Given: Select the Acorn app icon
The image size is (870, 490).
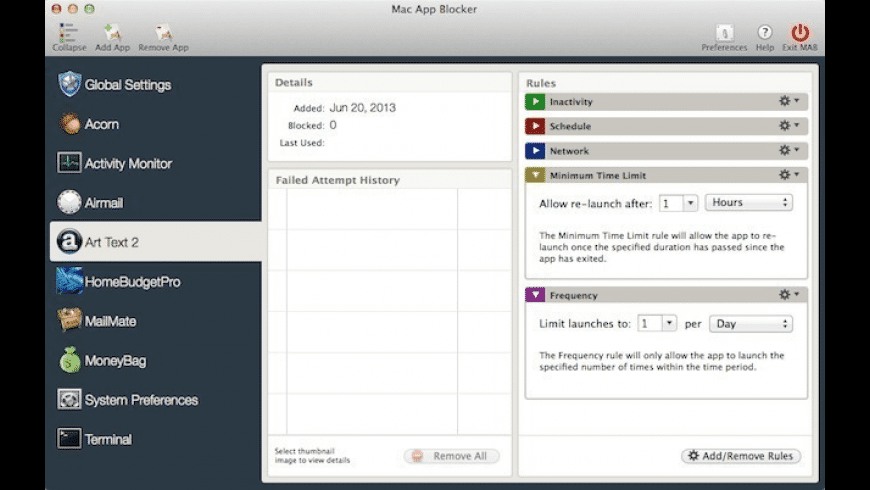Looking at the screenshot, I should point(69,124).
